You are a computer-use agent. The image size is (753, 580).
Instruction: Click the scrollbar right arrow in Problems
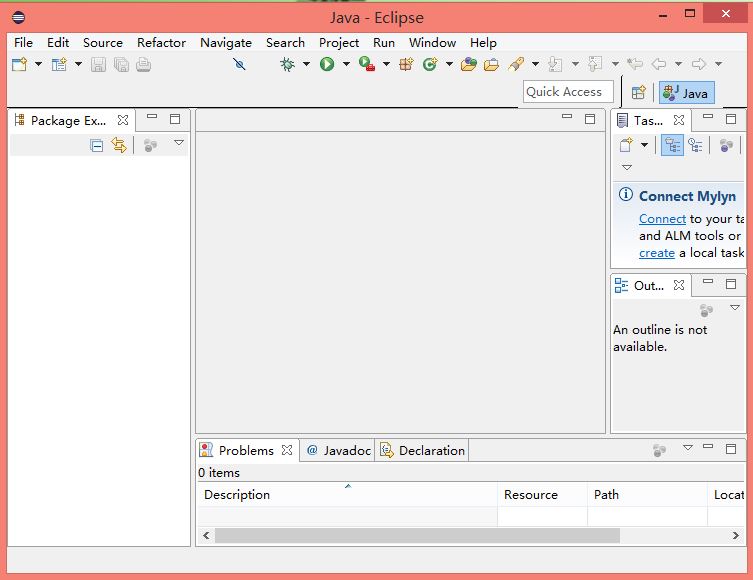point(735,535)
